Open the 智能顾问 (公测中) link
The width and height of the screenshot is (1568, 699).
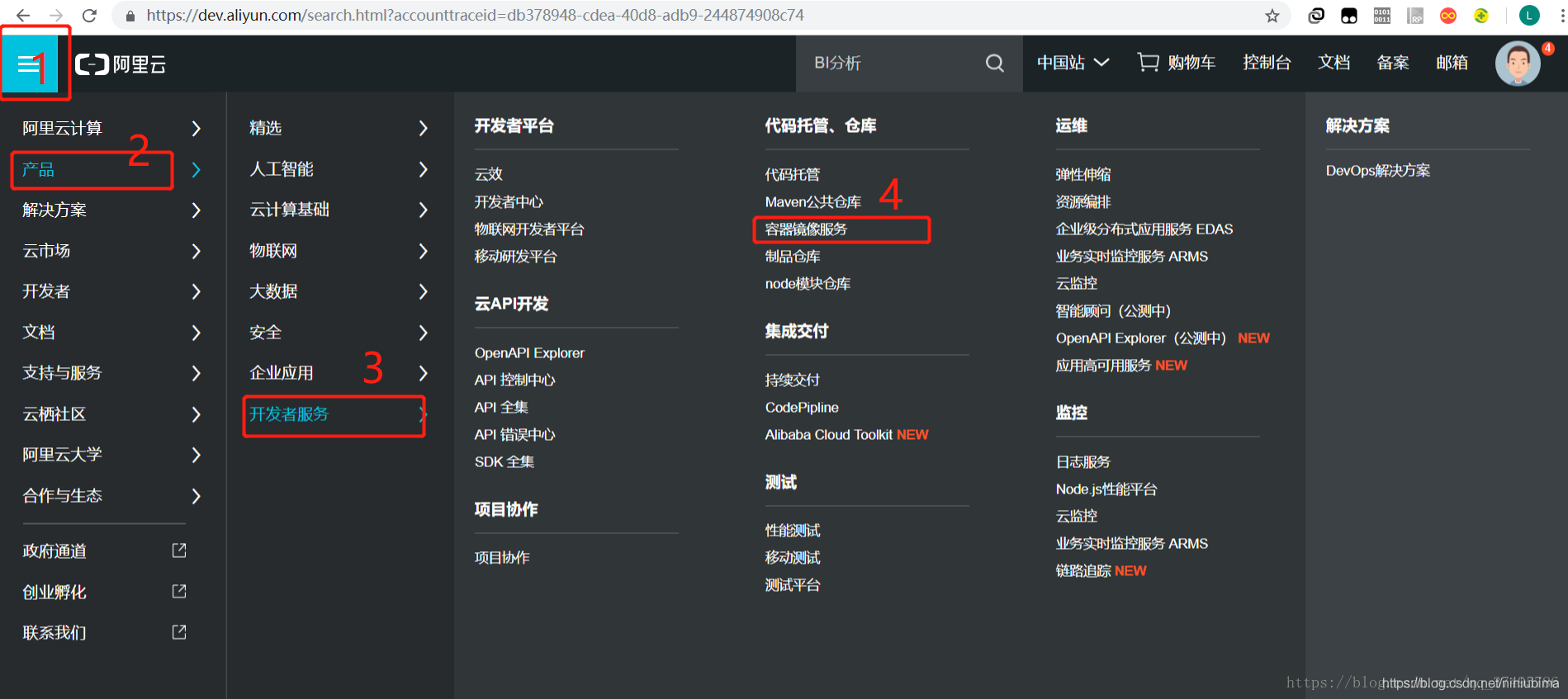click(x=1113, y=311)
